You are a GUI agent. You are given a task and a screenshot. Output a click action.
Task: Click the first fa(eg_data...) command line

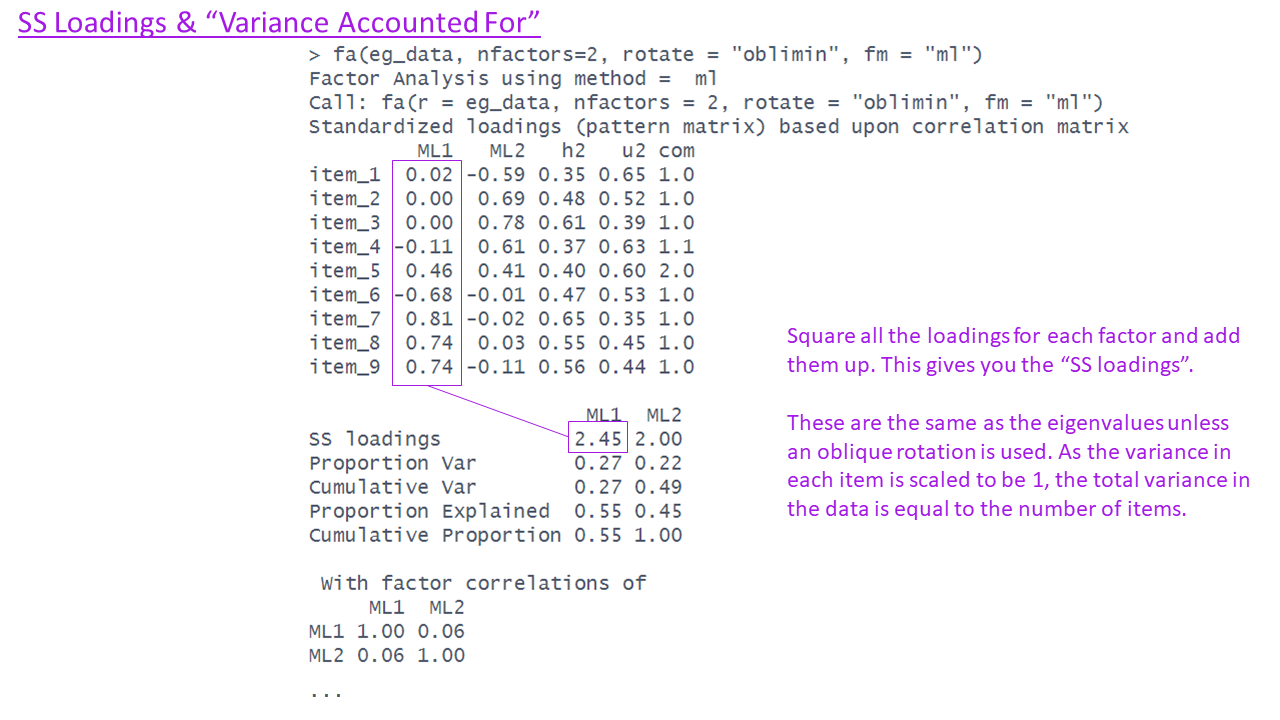tap(645, 55)
